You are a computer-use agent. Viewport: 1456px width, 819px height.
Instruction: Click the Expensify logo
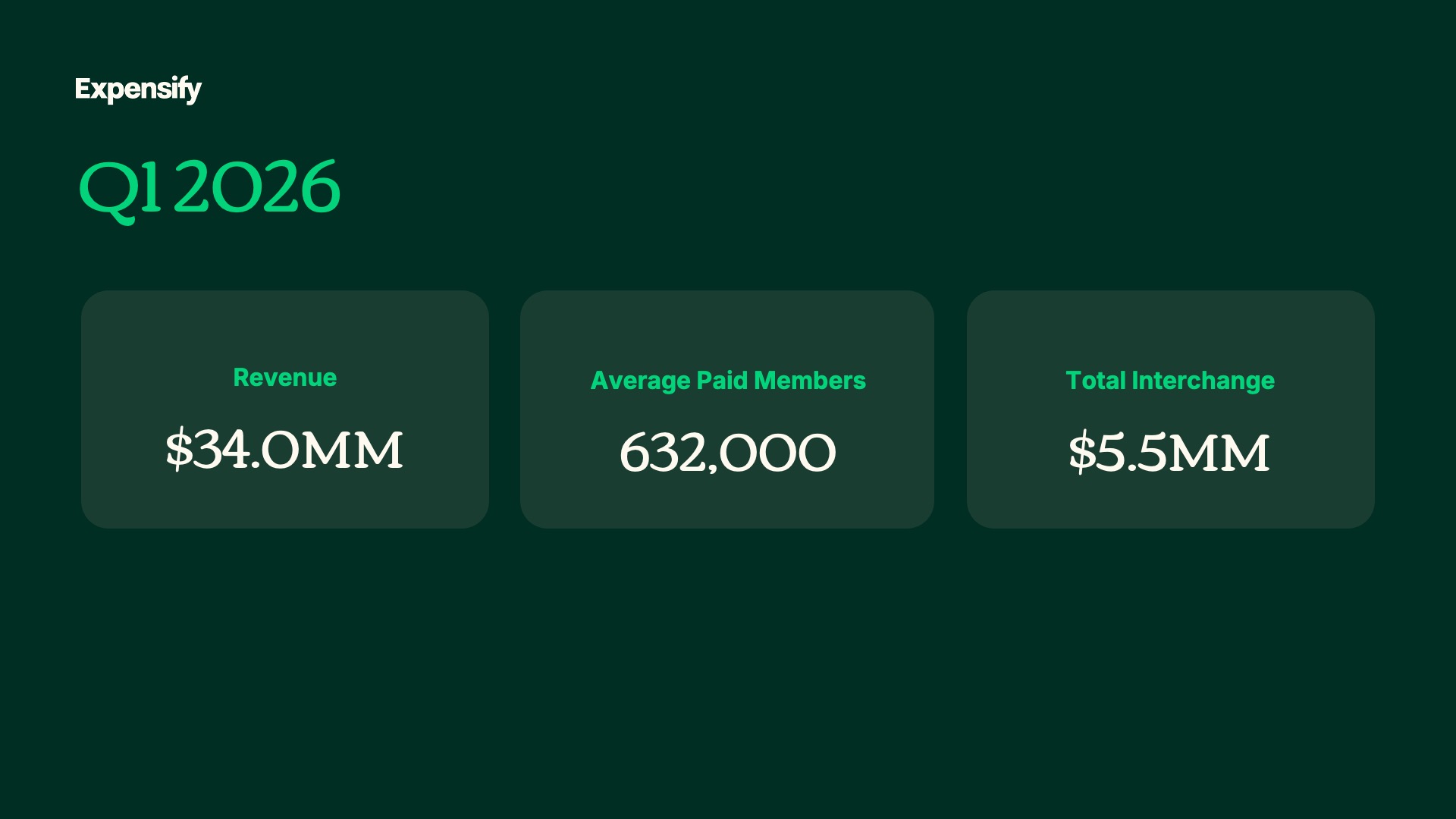tap(138, 89)
